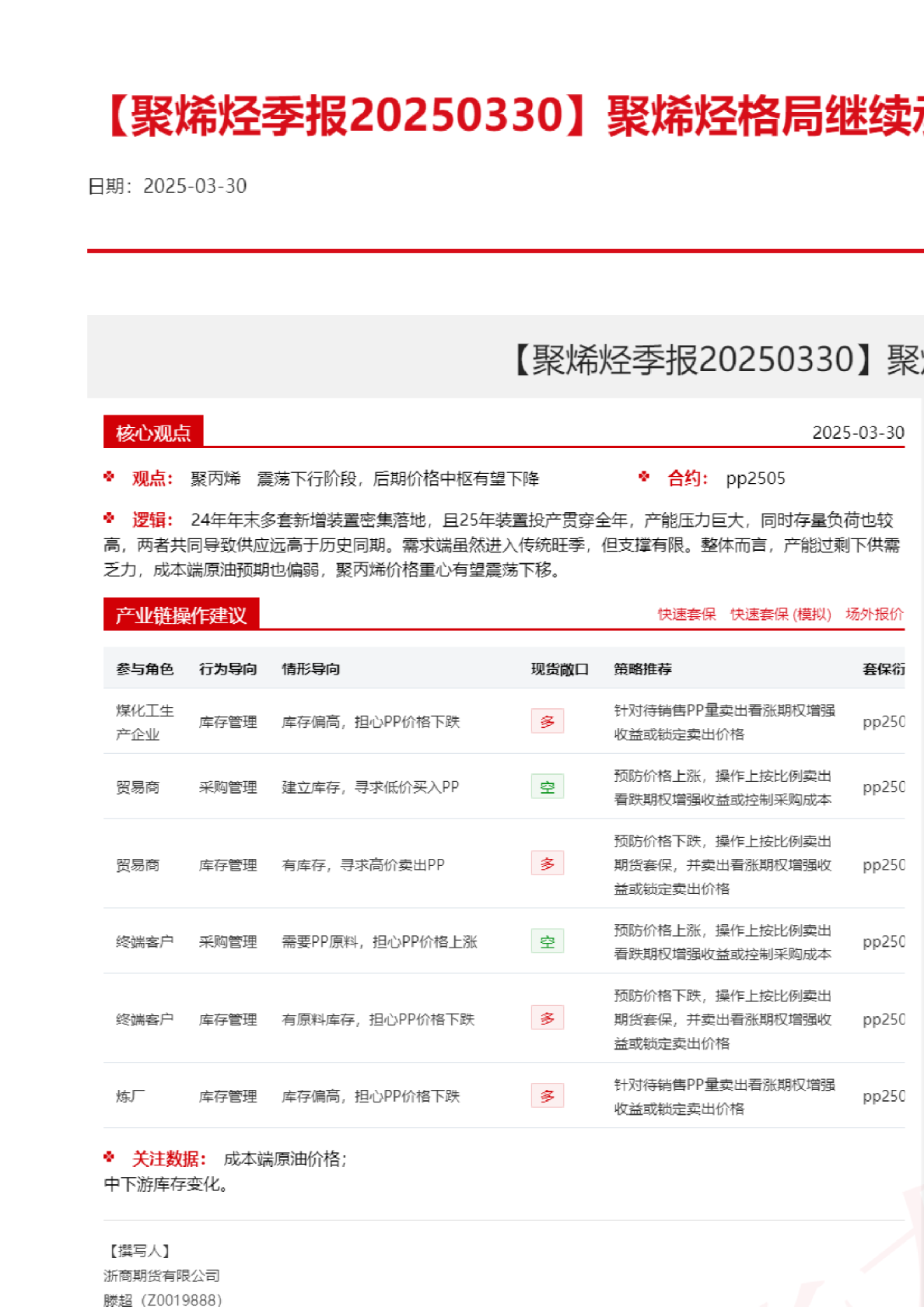This screenshot has width=924, height=1307.
Task: Click the 空 badge for 建立库存 row
Action: [x=548, y=787]
